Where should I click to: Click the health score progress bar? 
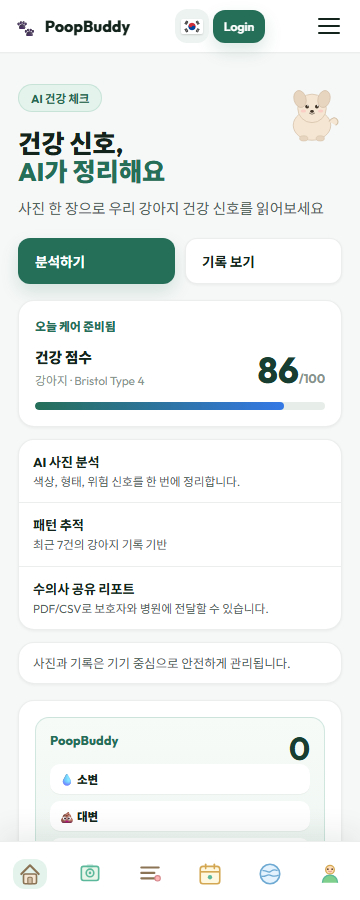[180, 406]
